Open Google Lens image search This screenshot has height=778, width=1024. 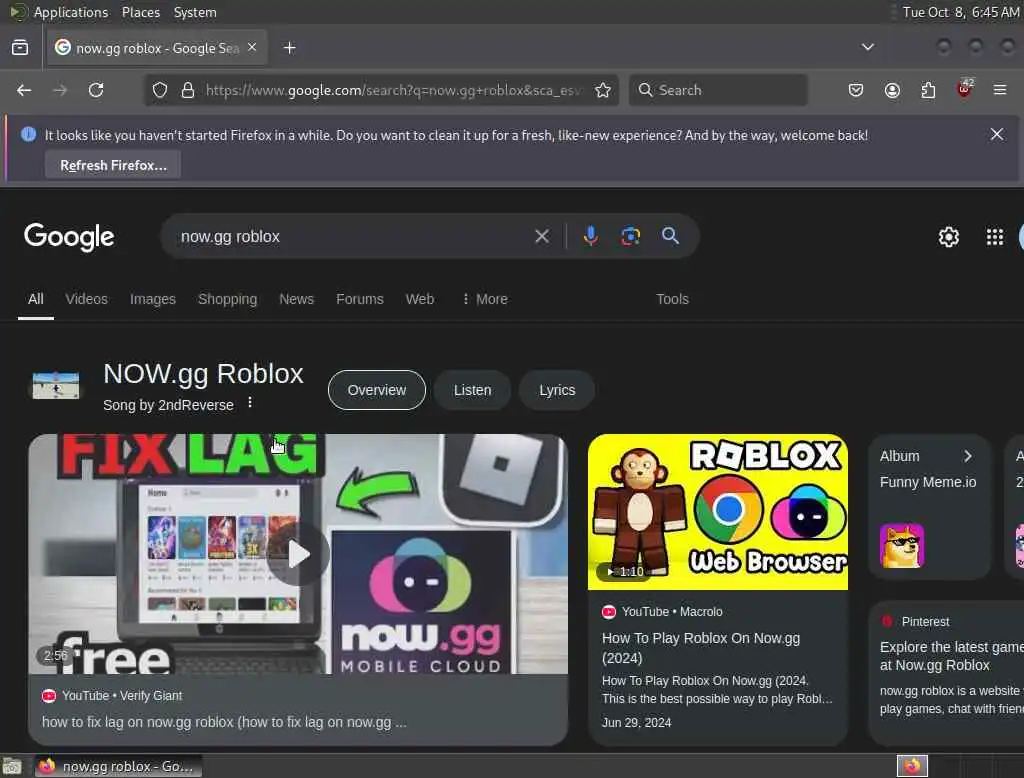630,236
